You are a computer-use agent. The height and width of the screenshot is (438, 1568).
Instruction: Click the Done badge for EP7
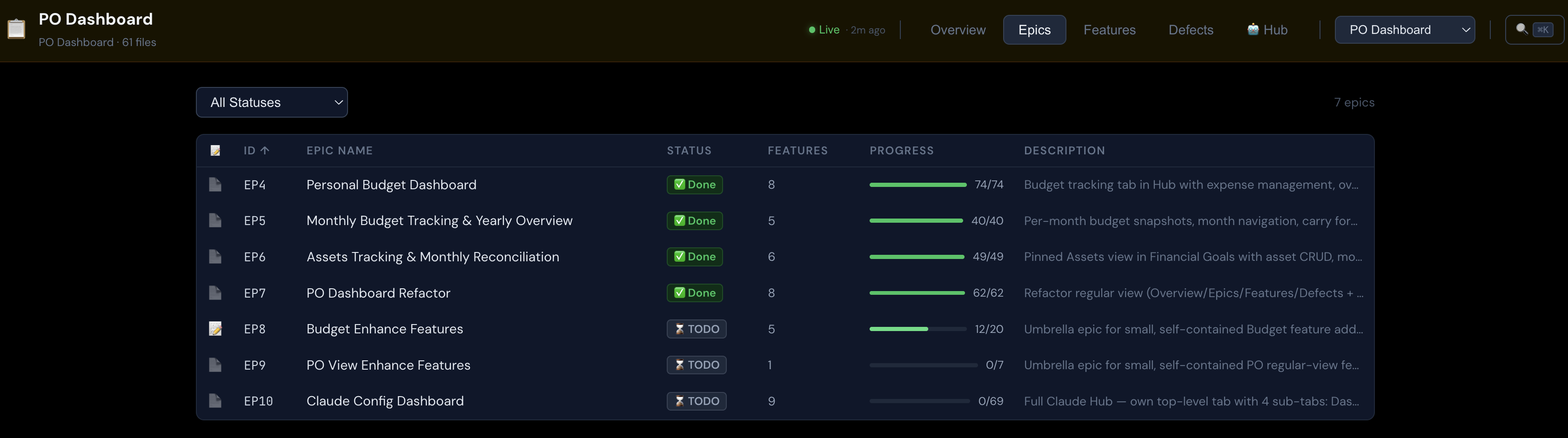point(695,292)
